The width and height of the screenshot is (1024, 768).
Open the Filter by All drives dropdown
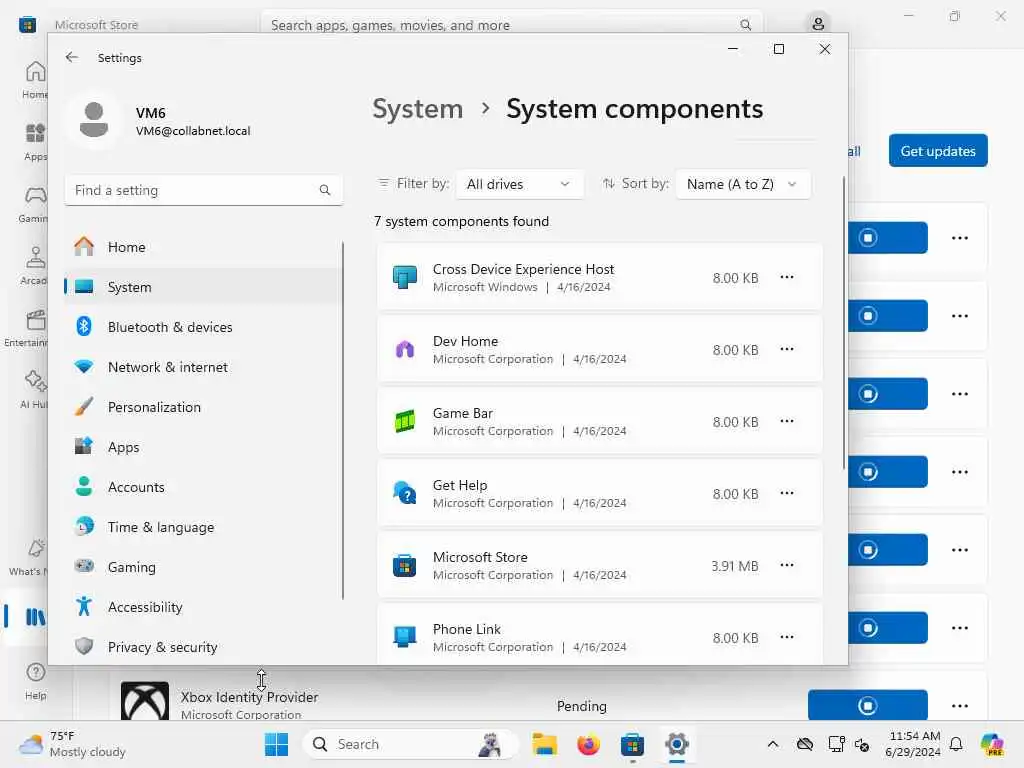click(519, 184)
